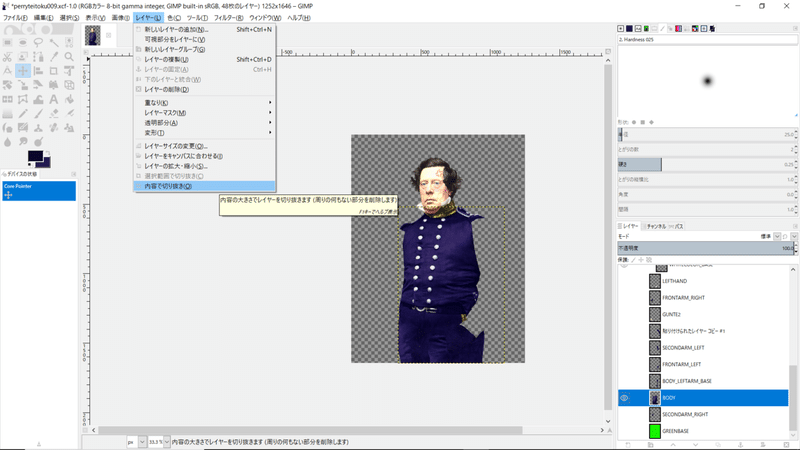Choose circle brush shape
800x450 pixels.
point(634,122)
